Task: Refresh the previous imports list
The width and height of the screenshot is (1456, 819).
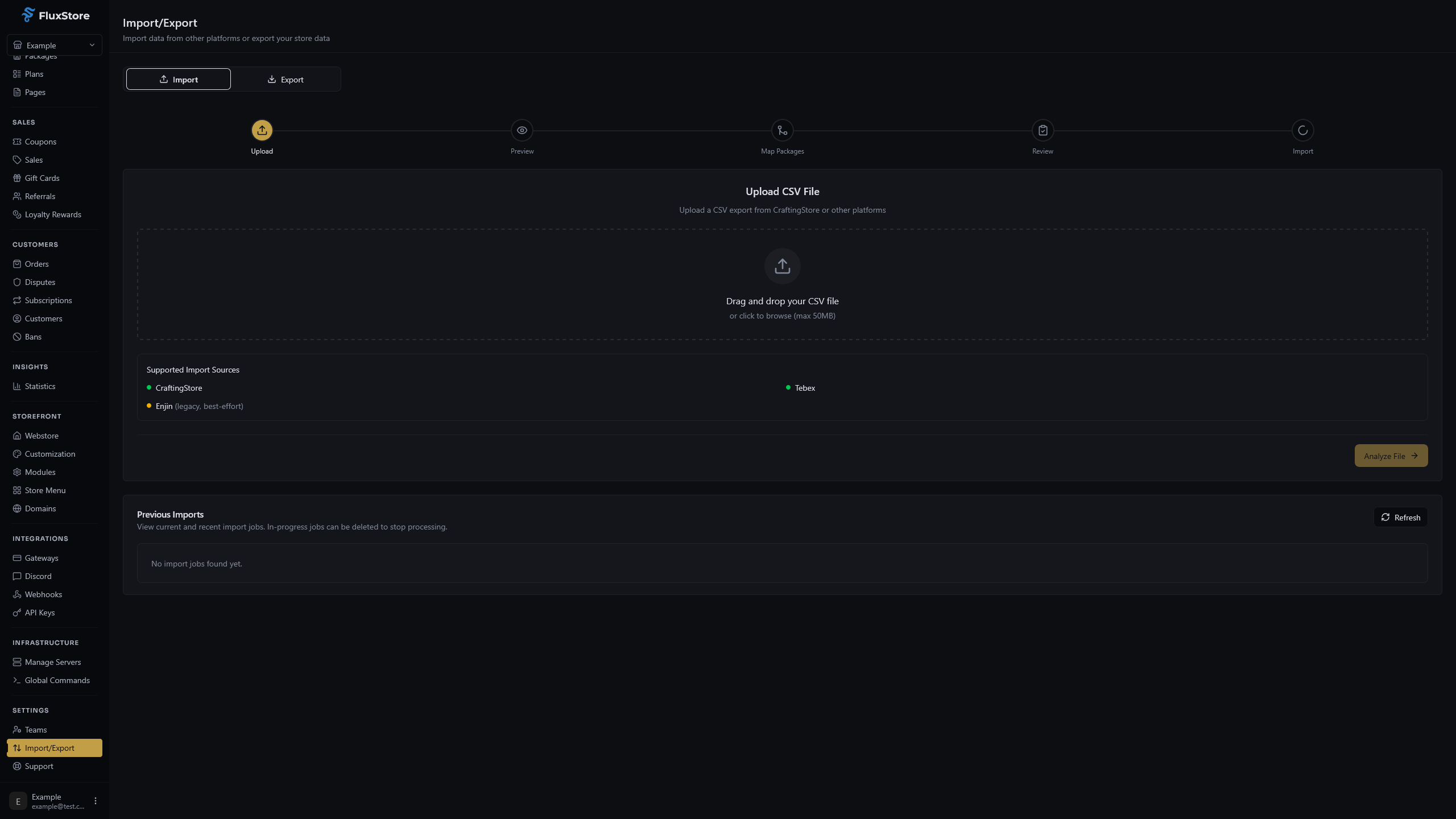Action: point(1401,517)
